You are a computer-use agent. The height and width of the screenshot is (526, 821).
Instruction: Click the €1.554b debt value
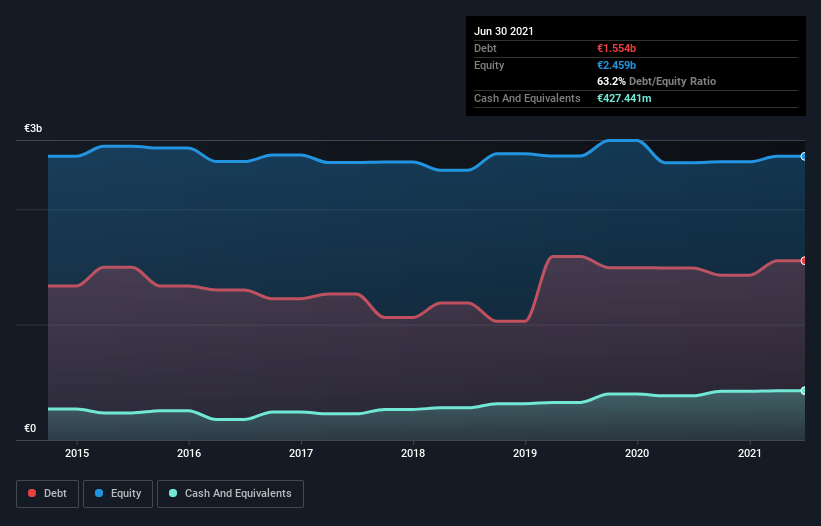click(616, 48)
